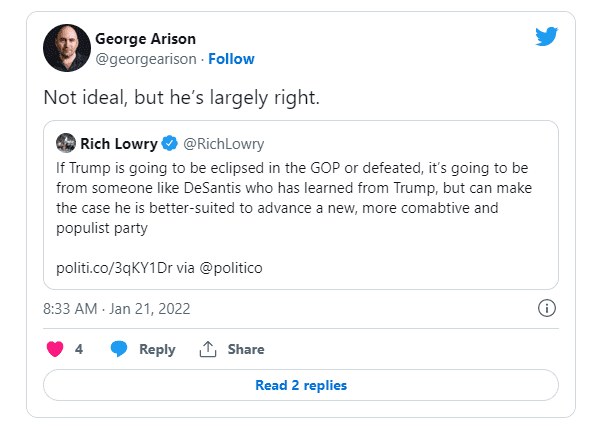599x426 pixels.
Task: Click the Rich Lowry name in quote
Action: 119,144
